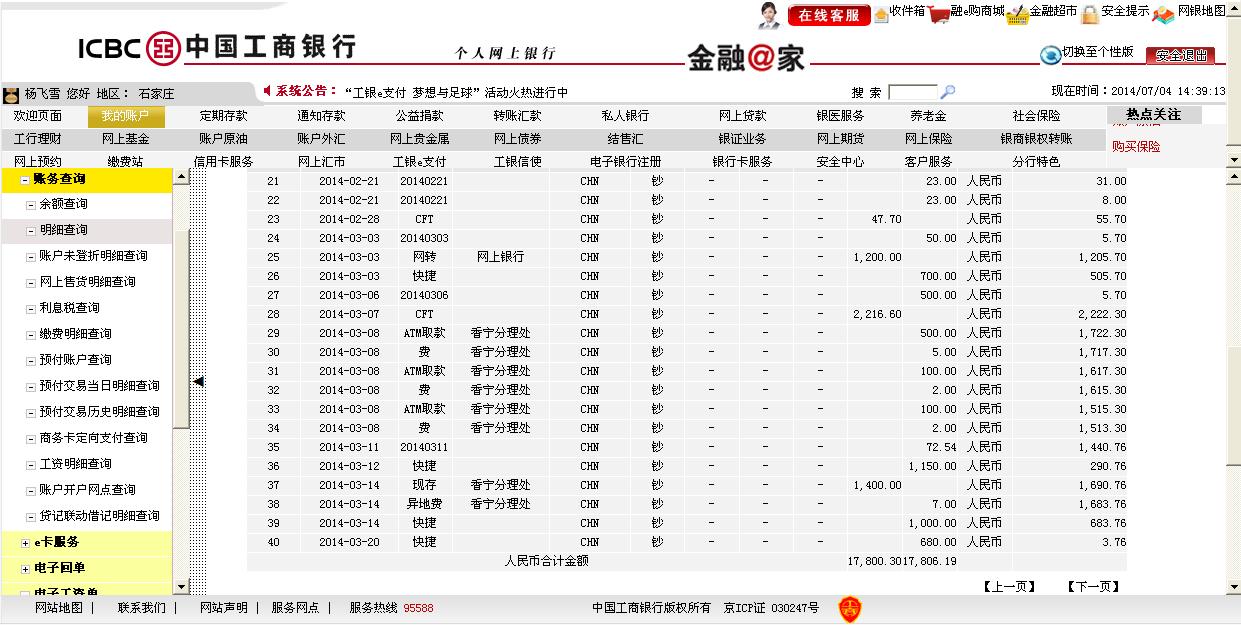The image size is (1241, 625).
Task: Select 预付交易历史明细查询 in the sidebar
Action: pyautogui.click(x=100, y=412)
